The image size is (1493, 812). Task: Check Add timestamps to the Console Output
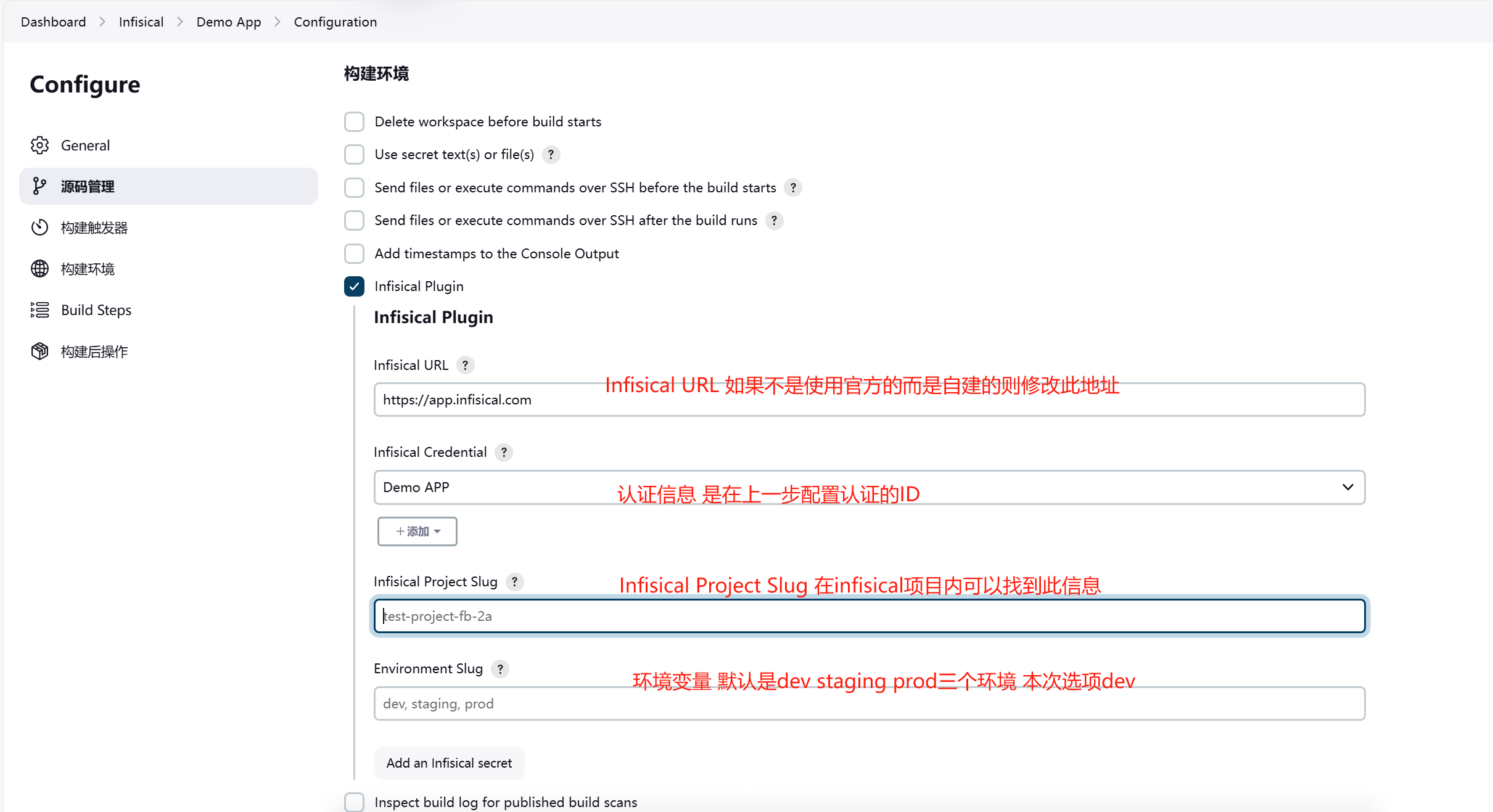tap(354, 253)
